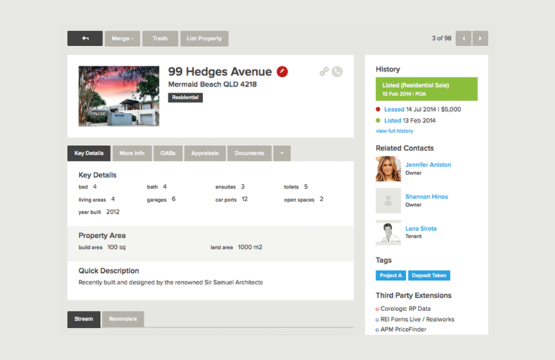Select the Project A tag
The image size is (555, 360).
(391, 275)
